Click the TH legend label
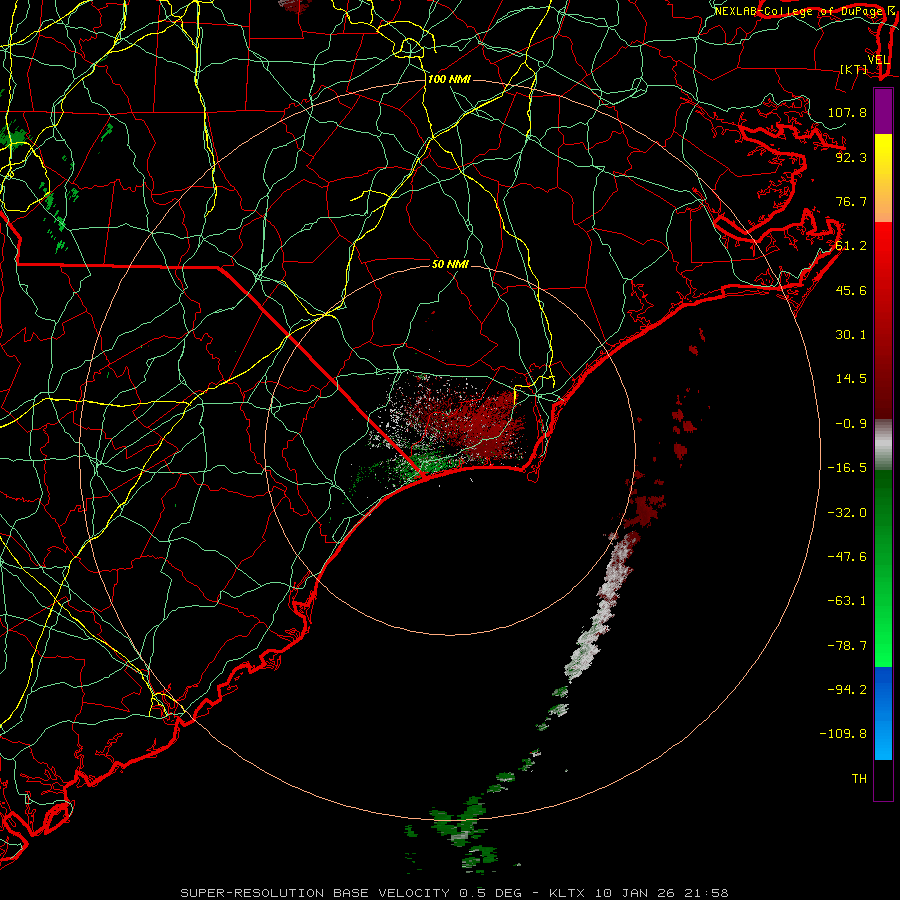The width and height of the screenshot is (900, 900). (859, 778)
